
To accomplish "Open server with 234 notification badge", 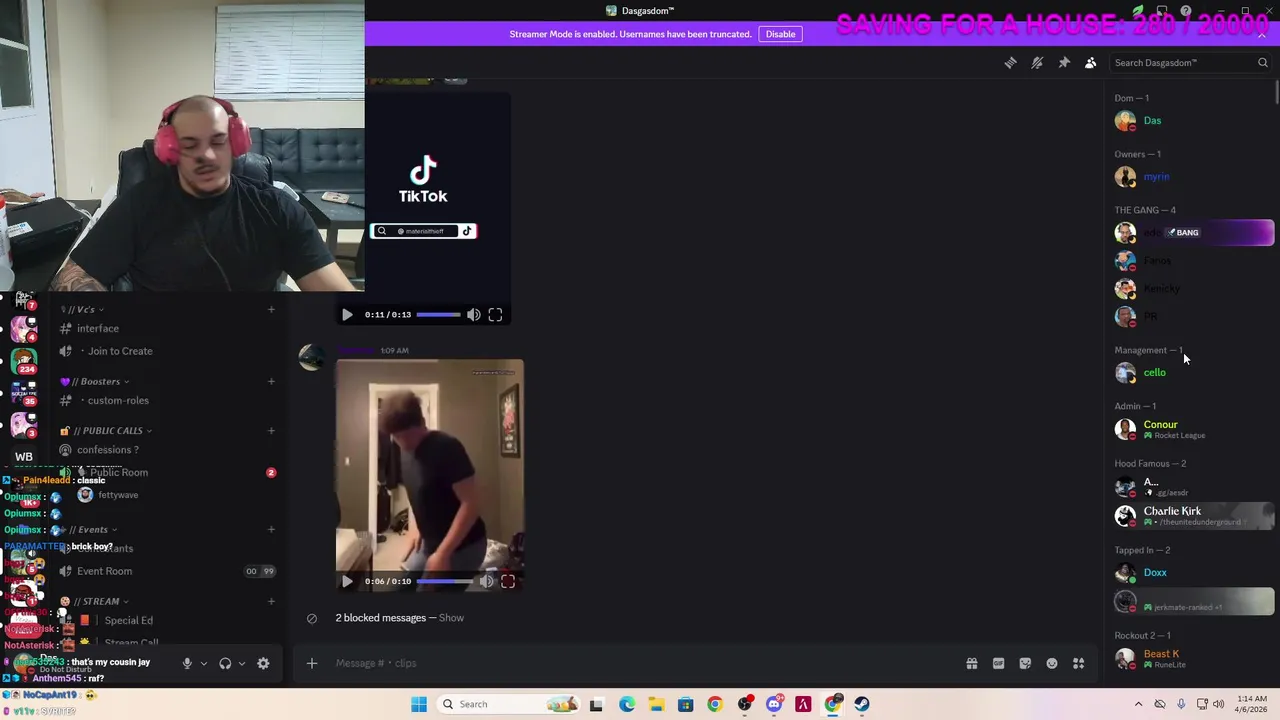I will click(24, 361).
